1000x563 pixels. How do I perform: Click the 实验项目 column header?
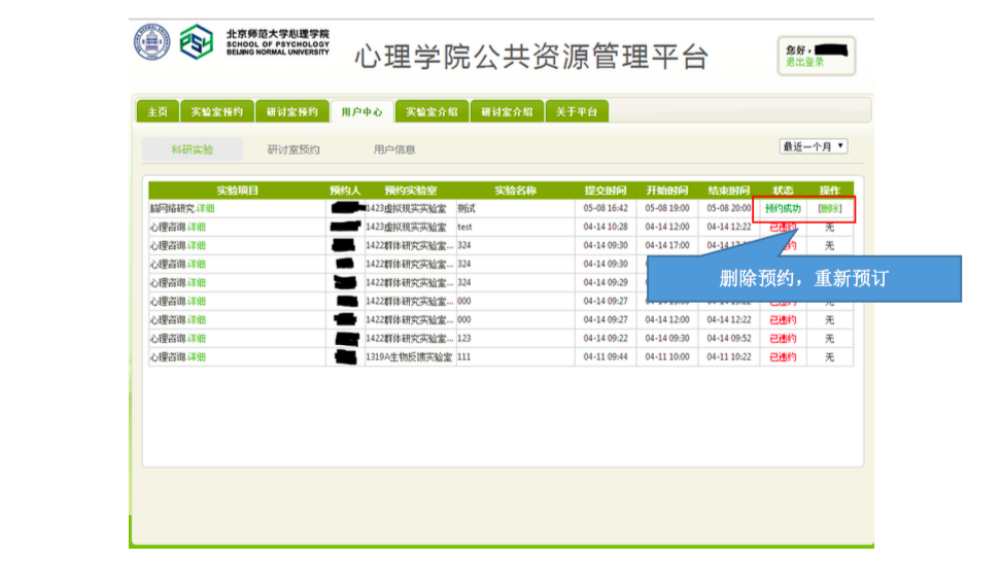237,190
